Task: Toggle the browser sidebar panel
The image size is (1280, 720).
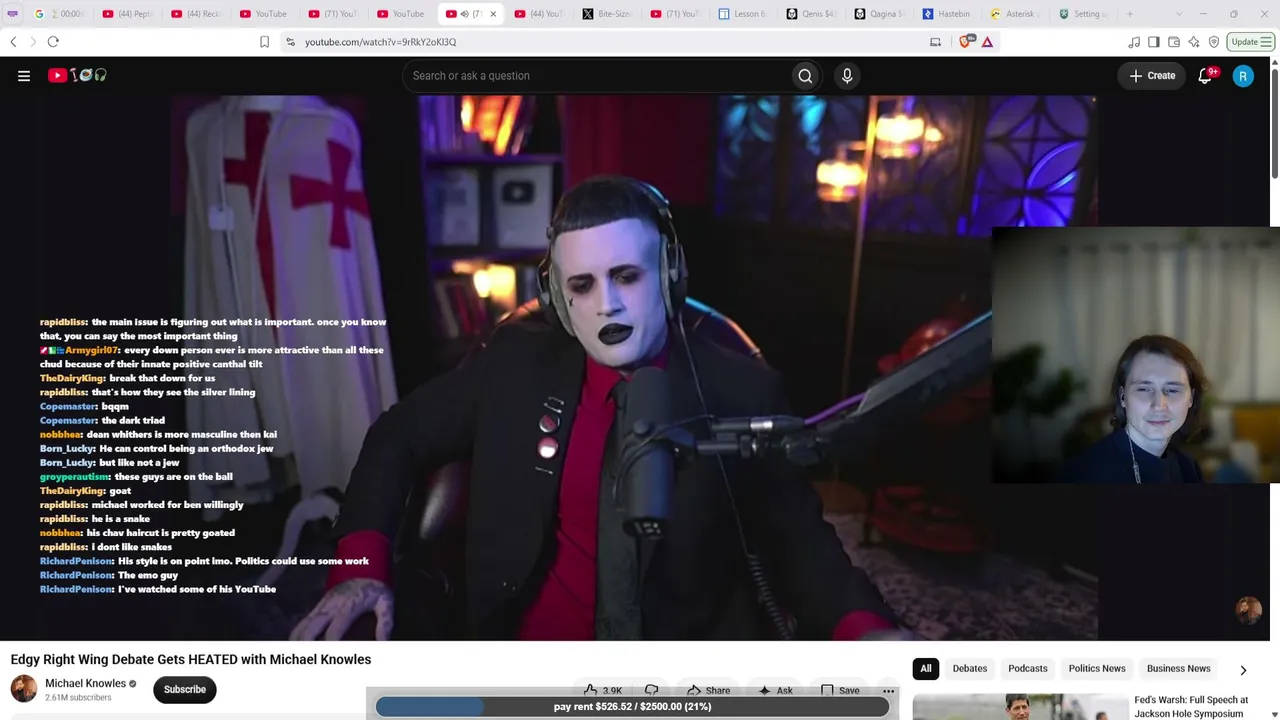Action: [1154, 42]
